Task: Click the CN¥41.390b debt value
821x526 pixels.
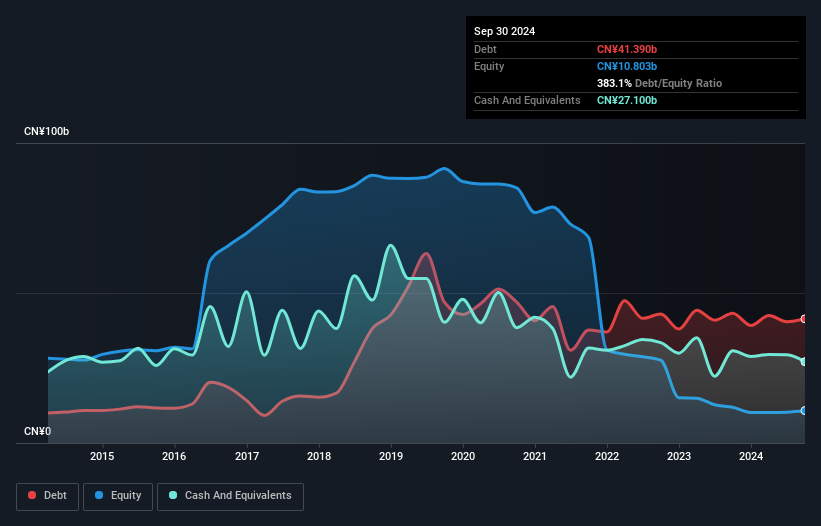Action: point(627,49)
